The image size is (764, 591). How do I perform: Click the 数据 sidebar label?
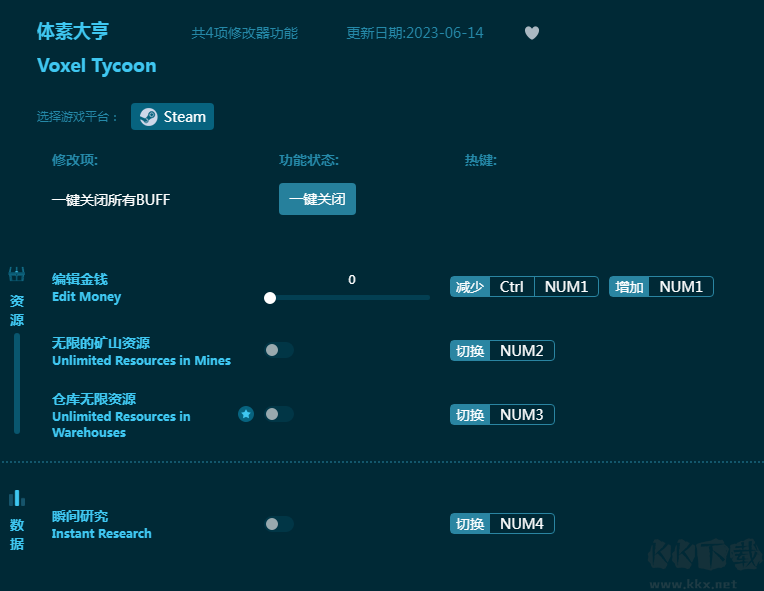click(17, 534)
